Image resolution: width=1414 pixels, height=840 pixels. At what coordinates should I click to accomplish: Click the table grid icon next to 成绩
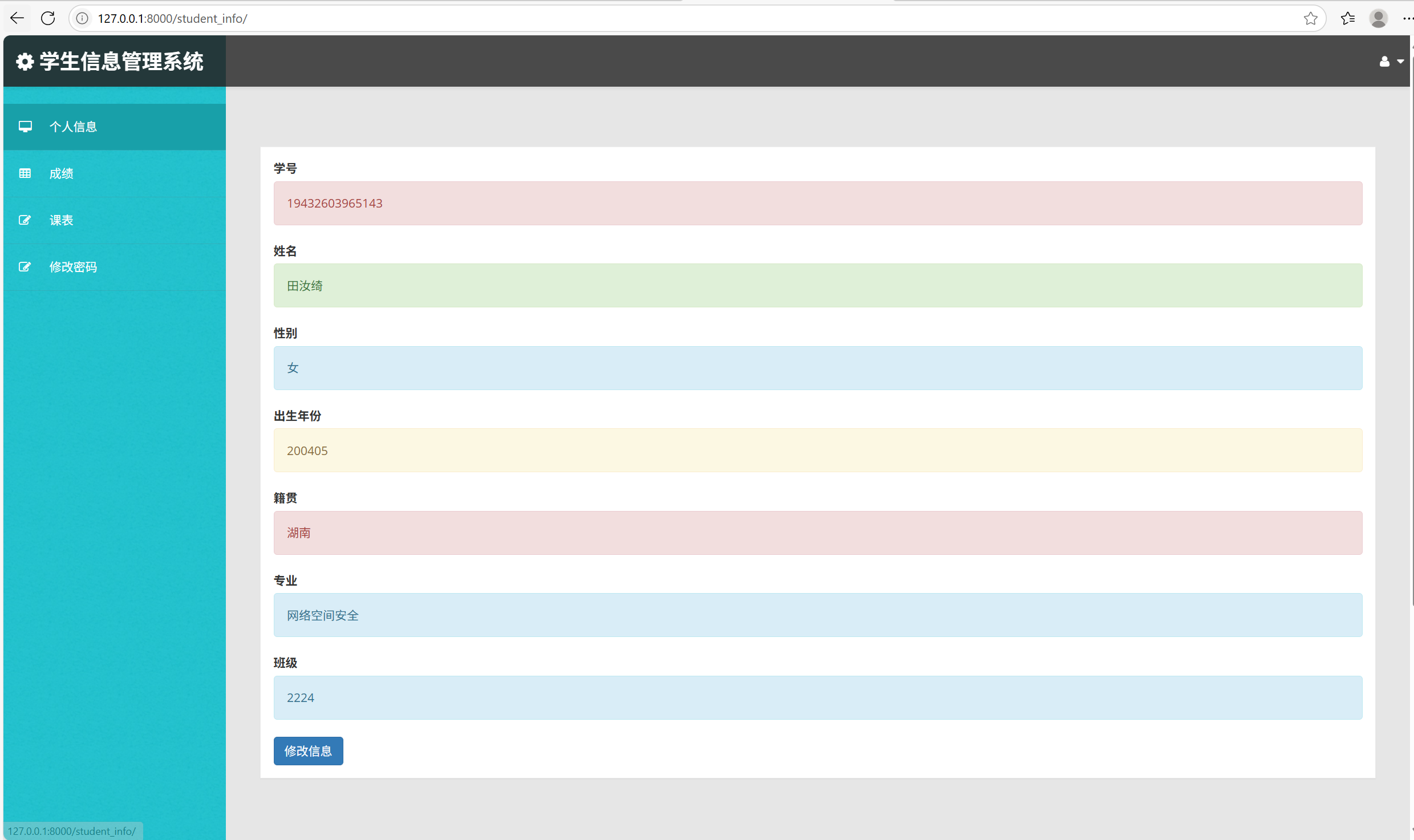point(25,173)
